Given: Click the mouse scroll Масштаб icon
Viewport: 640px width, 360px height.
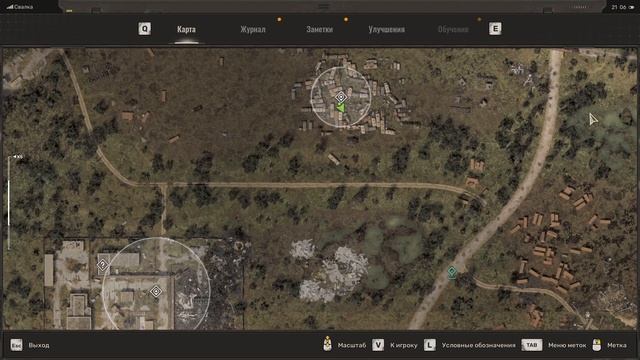Looking at the screenshot, I should click(327, 344).
